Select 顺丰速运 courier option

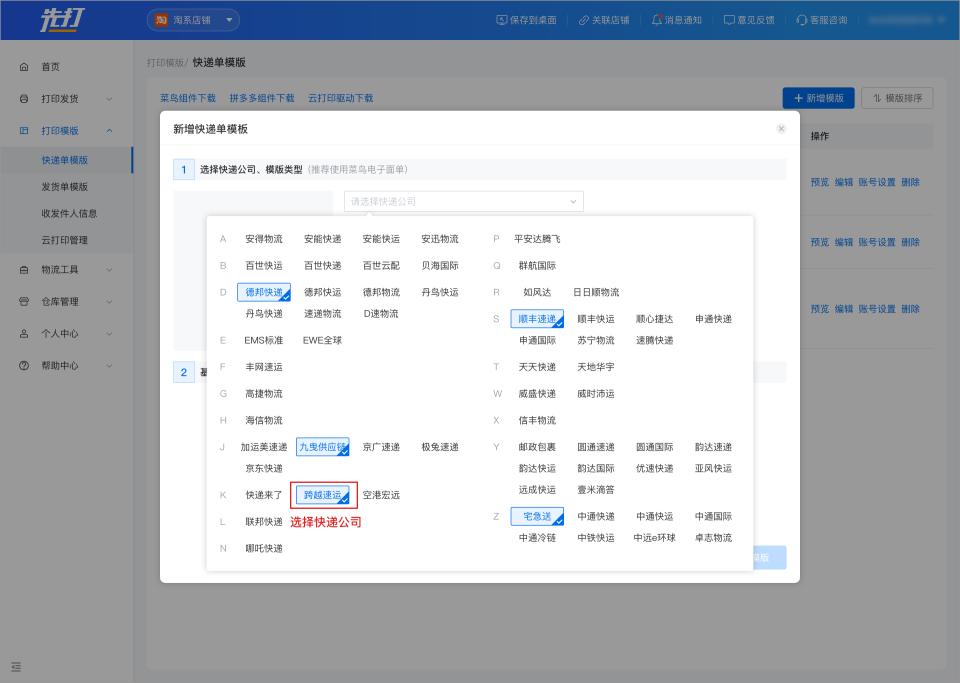pos(537,319)
